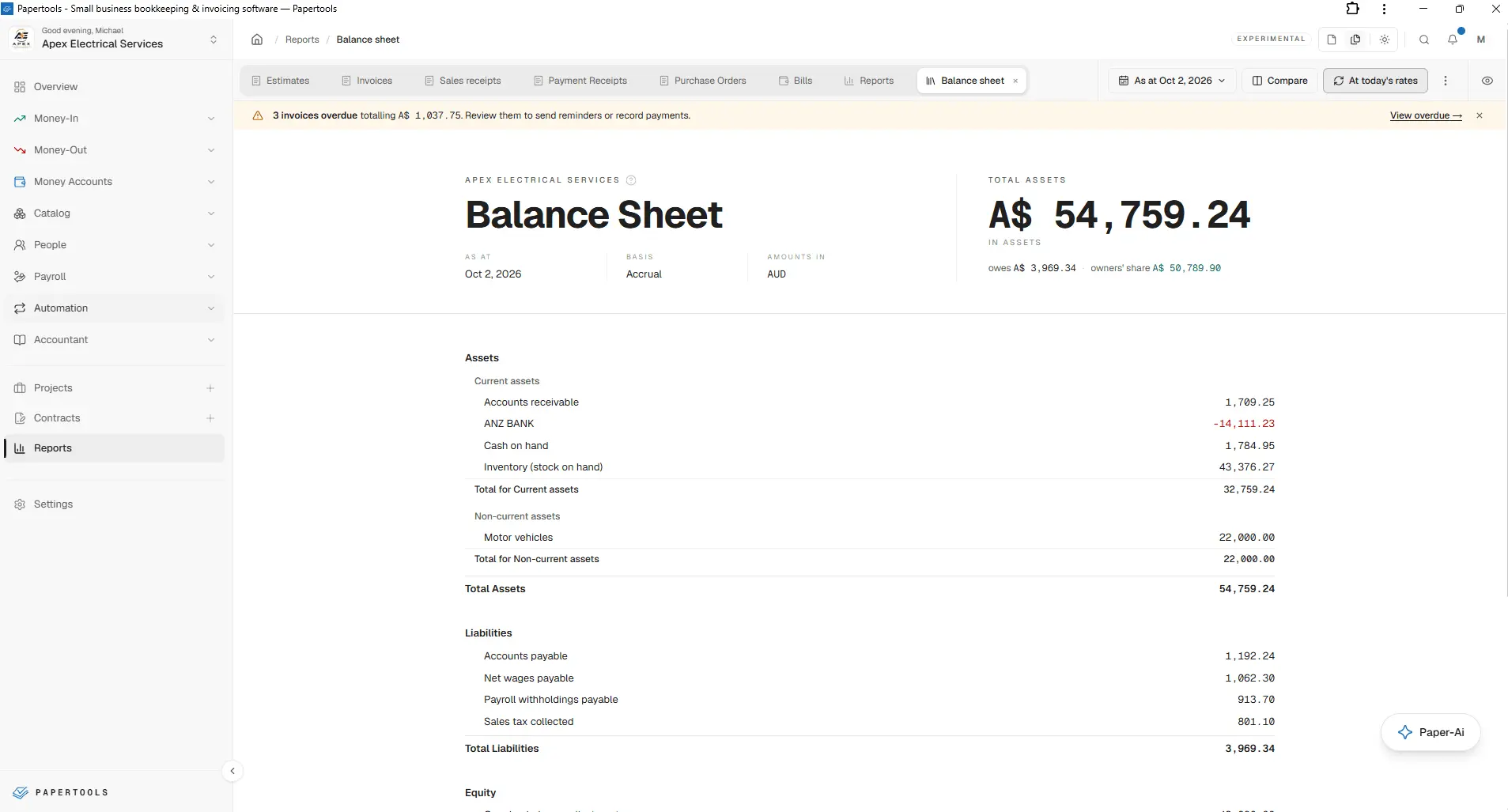
Task: Click the EXPERIMENTAL badge
Action: click(x=1271, y=39)
